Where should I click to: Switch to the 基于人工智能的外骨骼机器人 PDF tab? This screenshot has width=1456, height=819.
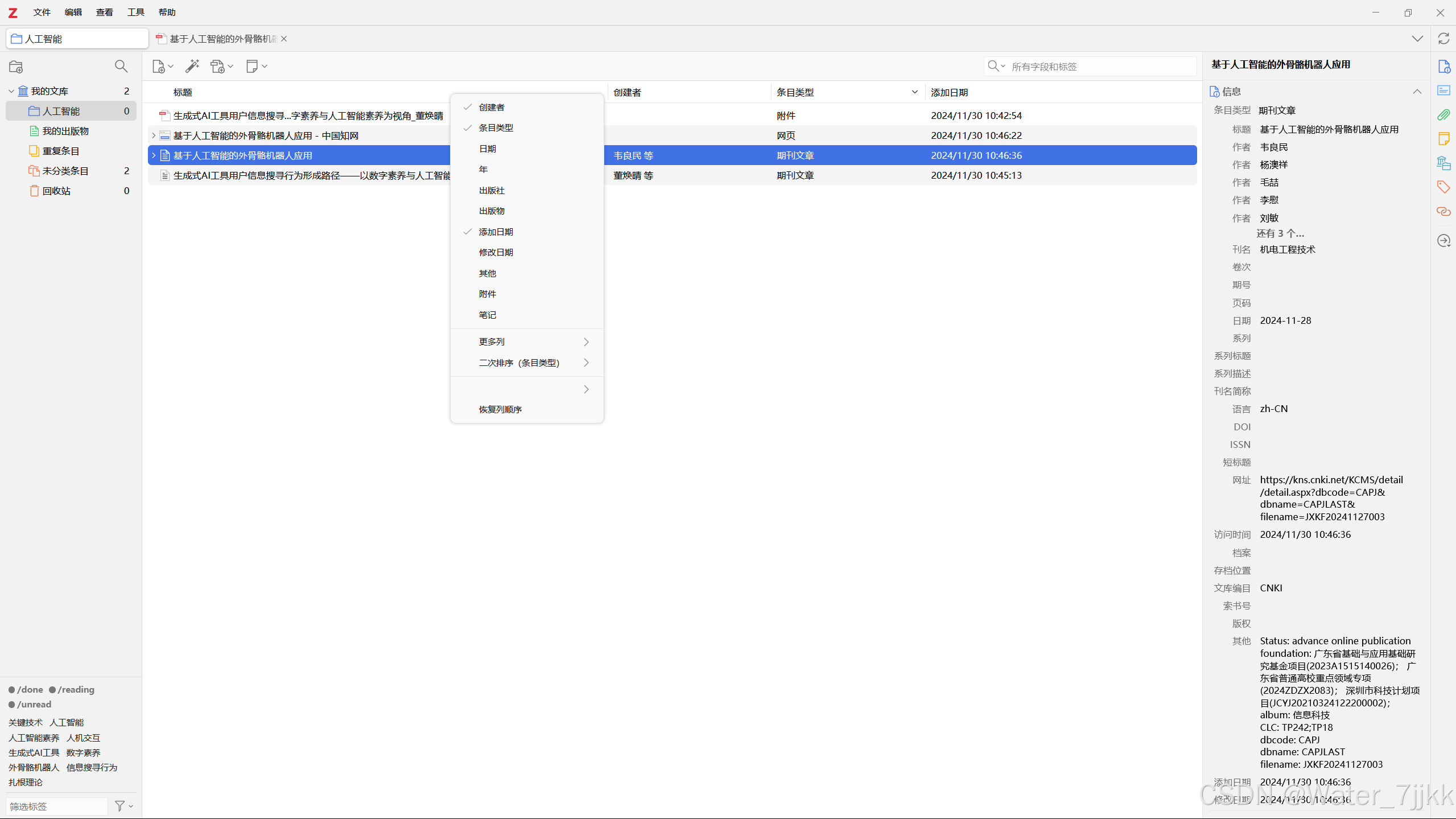(222, 39)
